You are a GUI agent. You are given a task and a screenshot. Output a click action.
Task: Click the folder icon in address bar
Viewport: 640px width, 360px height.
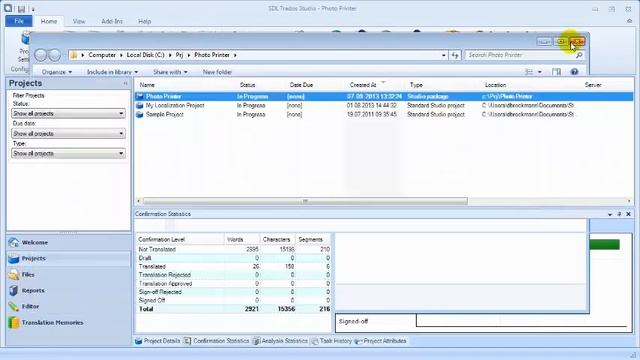(73, 55)
